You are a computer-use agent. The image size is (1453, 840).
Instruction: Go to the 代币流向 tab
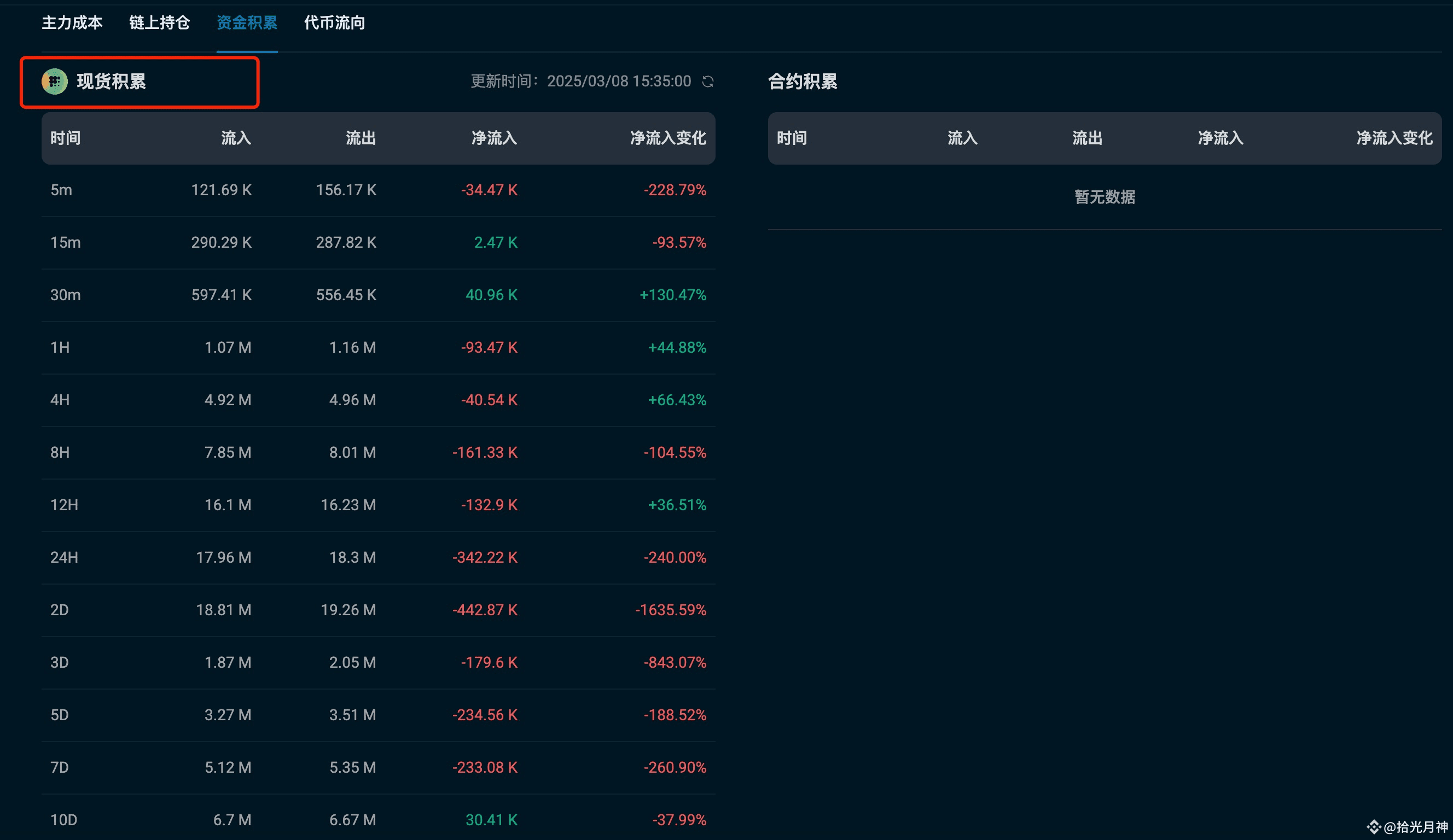tap(334, 22)
